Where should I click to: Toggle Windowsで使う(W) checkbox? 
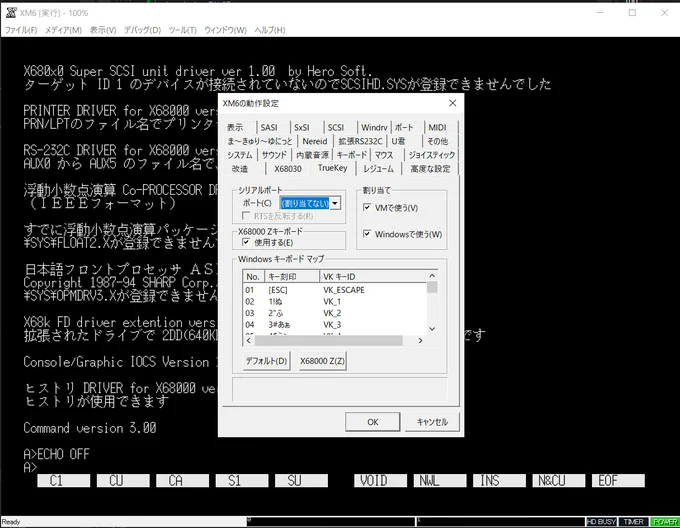pyautogui.click(x=402, y=235)
